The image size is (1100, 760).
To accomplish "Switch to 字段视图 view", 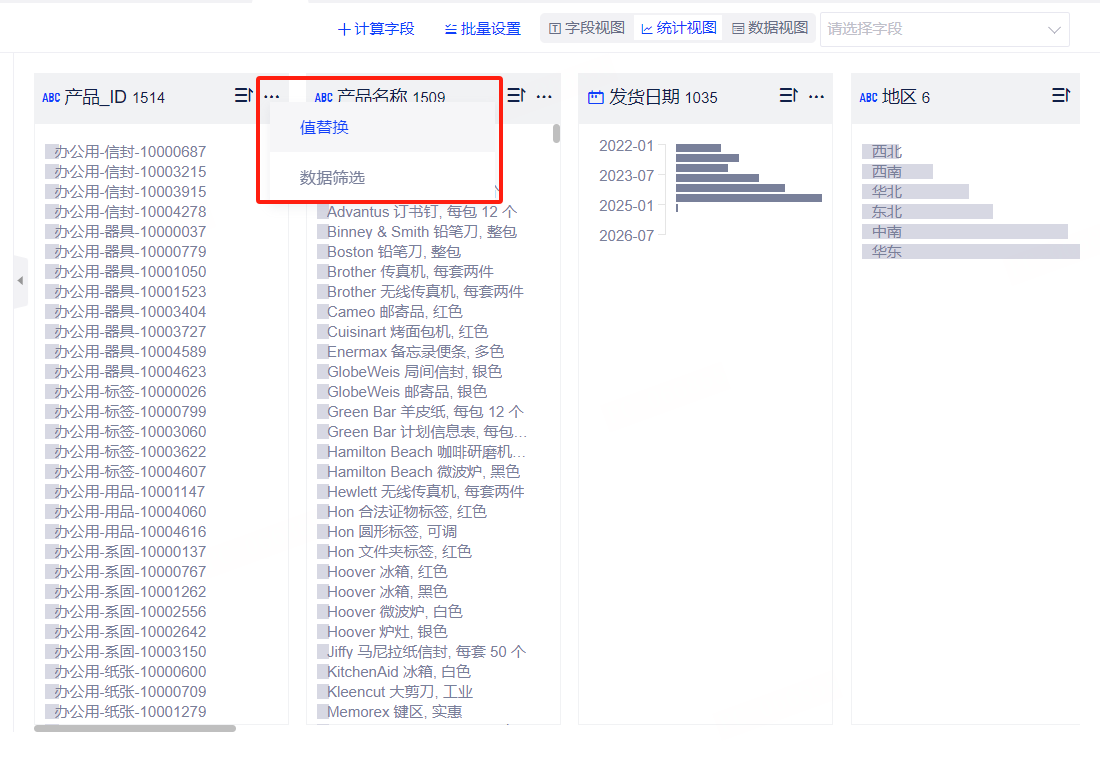I will 587,28.
